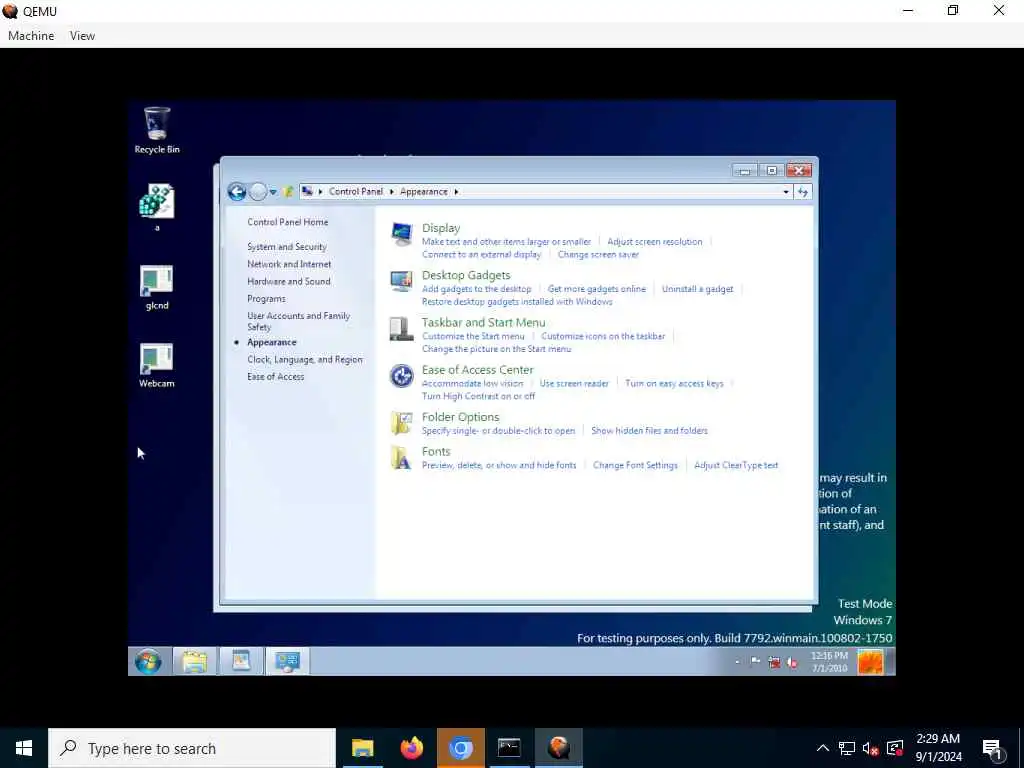Open the host Windows Start button

[24, 748]
